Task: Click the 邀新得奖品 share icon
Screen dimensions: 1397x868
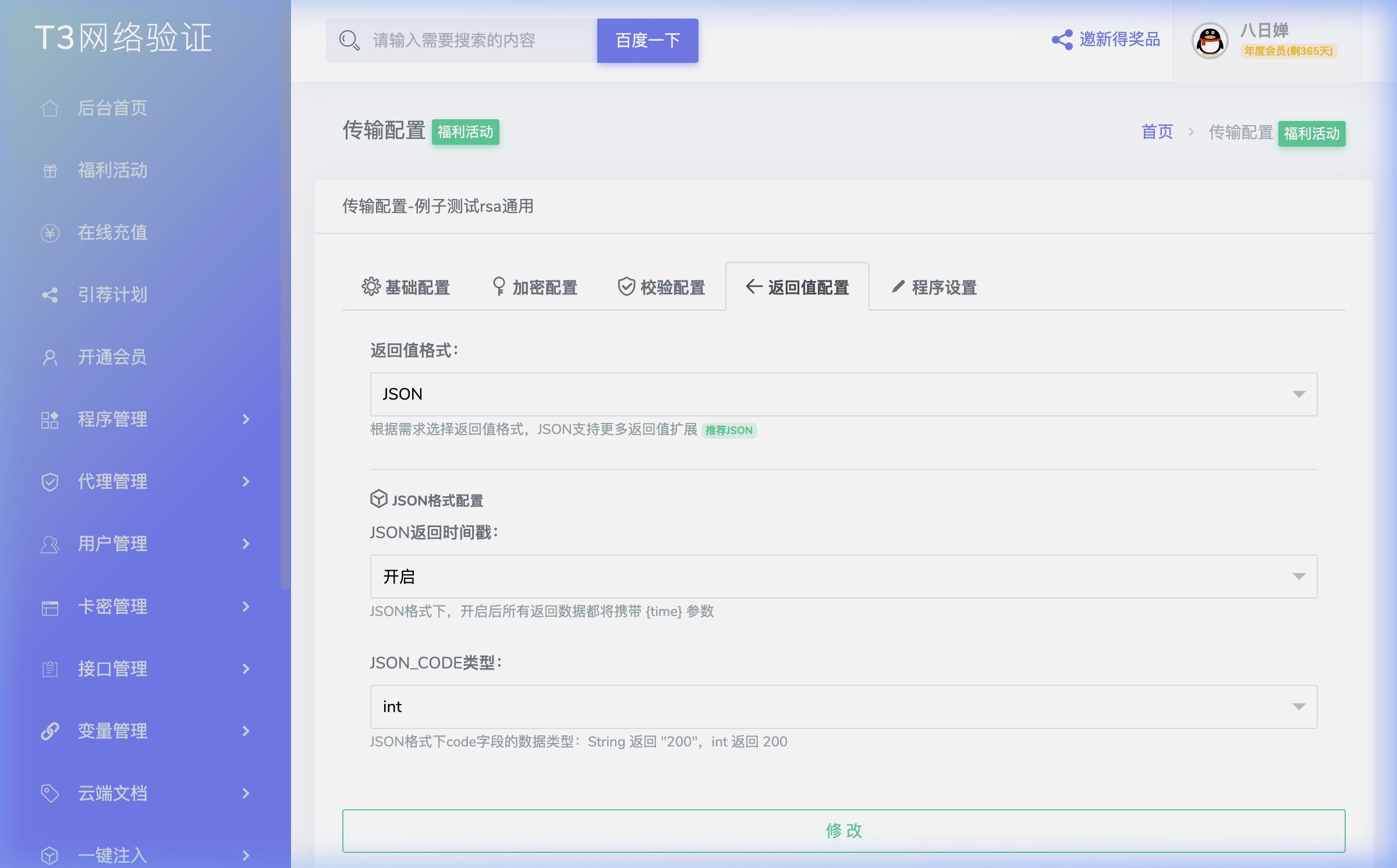Action: click(x=1062, y=39)
